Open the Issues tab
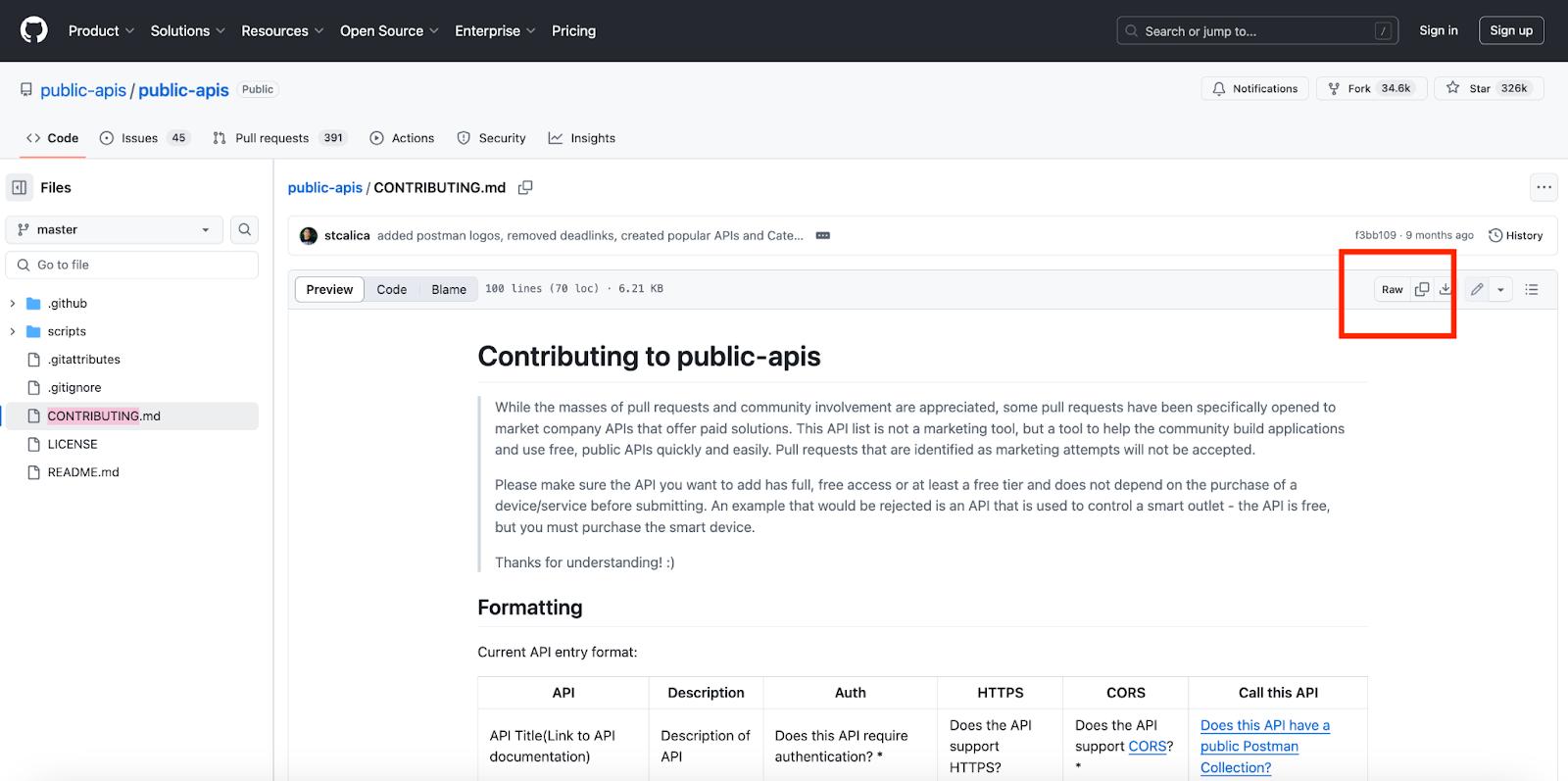The image size is (1568, 781). pos(139,138)
